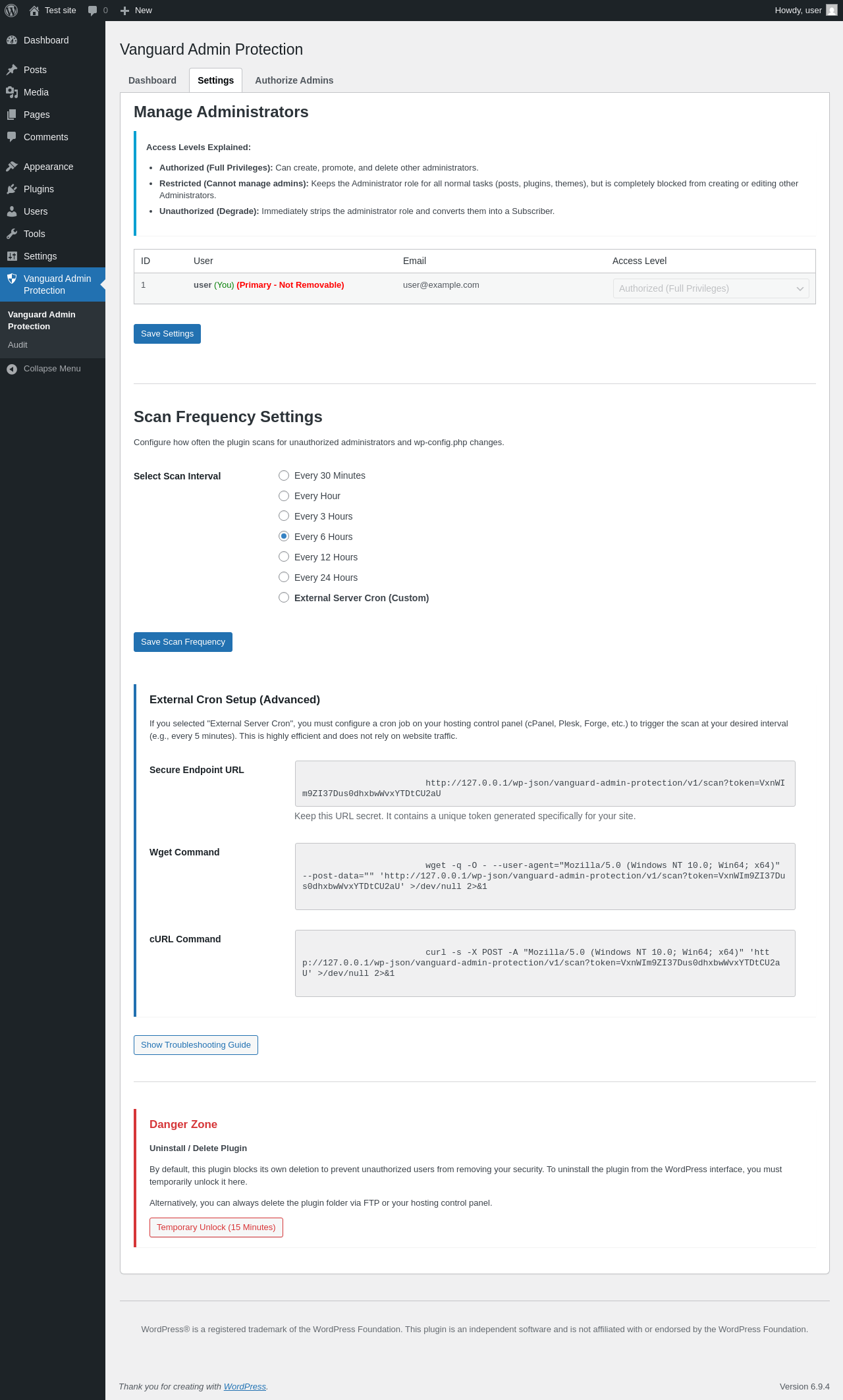Viewport: 843px width, 1400px height.
Task: Click the Save Scan Frequency button
Action: tap(183, 642)
